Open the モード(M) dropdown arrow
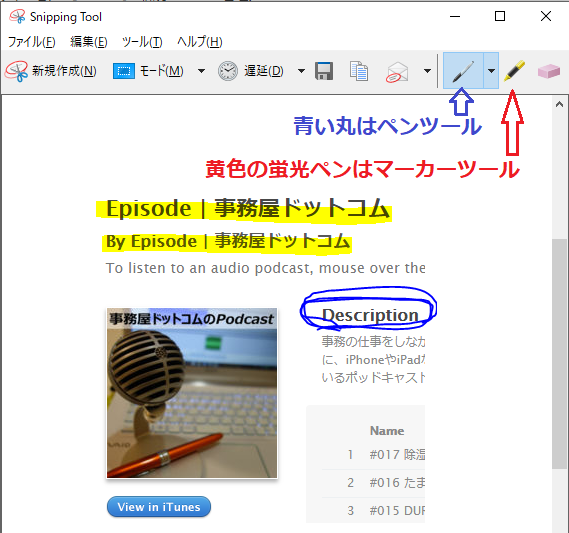Viewport: 569px width, 533px height. coord(201,71)
